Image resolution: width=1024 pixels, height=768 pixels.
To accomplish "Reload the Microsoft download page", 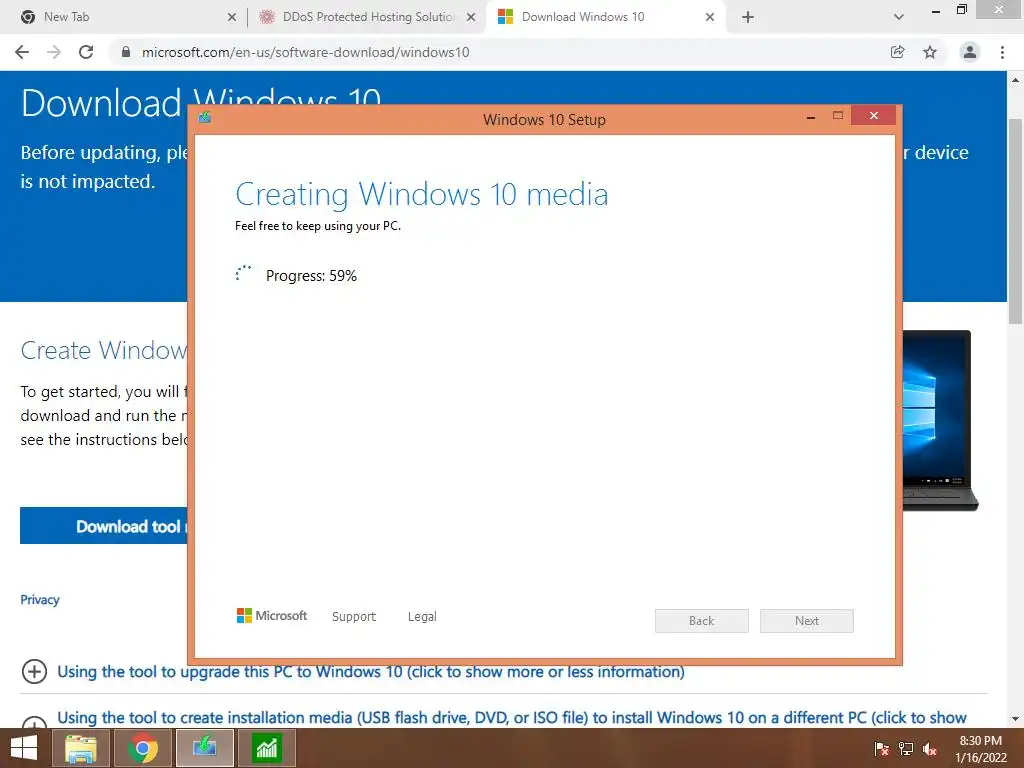I will click(86, 52).
